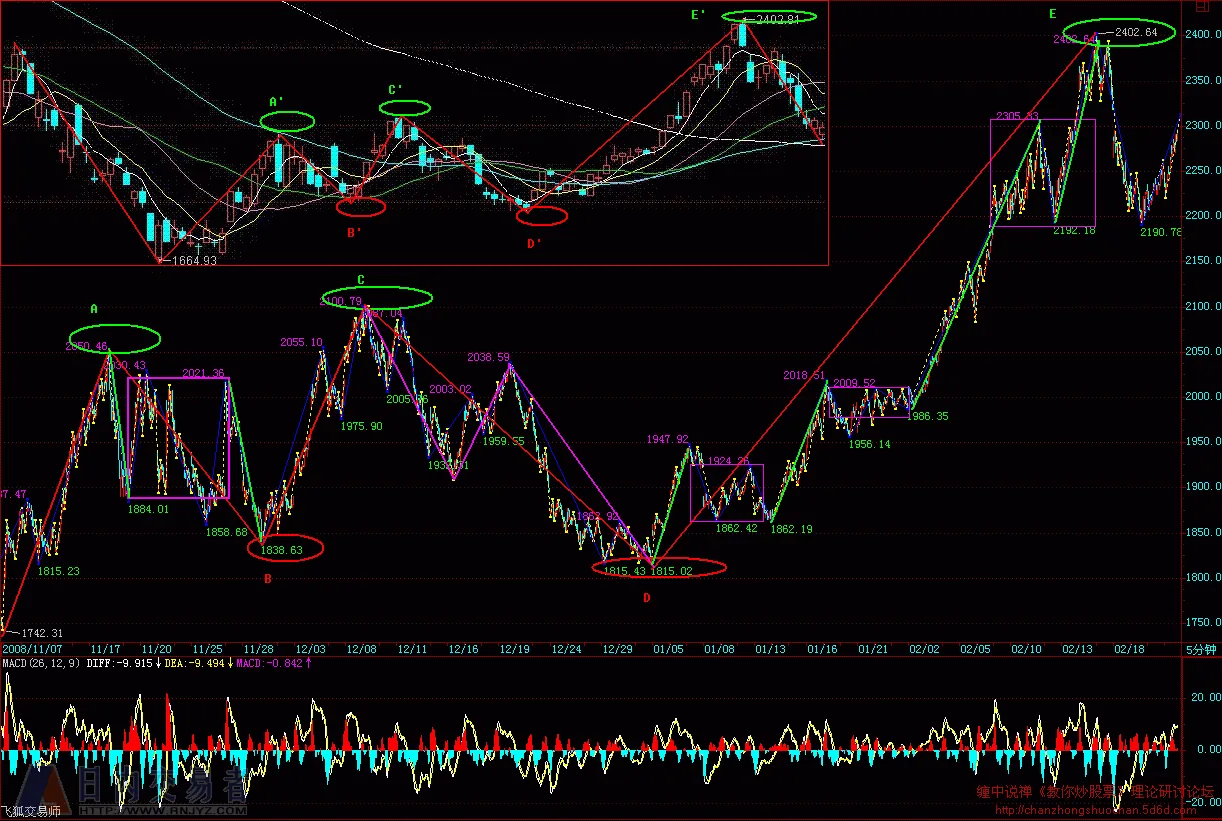Screen dimensions: 1222x821
Task: Click the 2055.10 high price label
Action: (301, 342)
